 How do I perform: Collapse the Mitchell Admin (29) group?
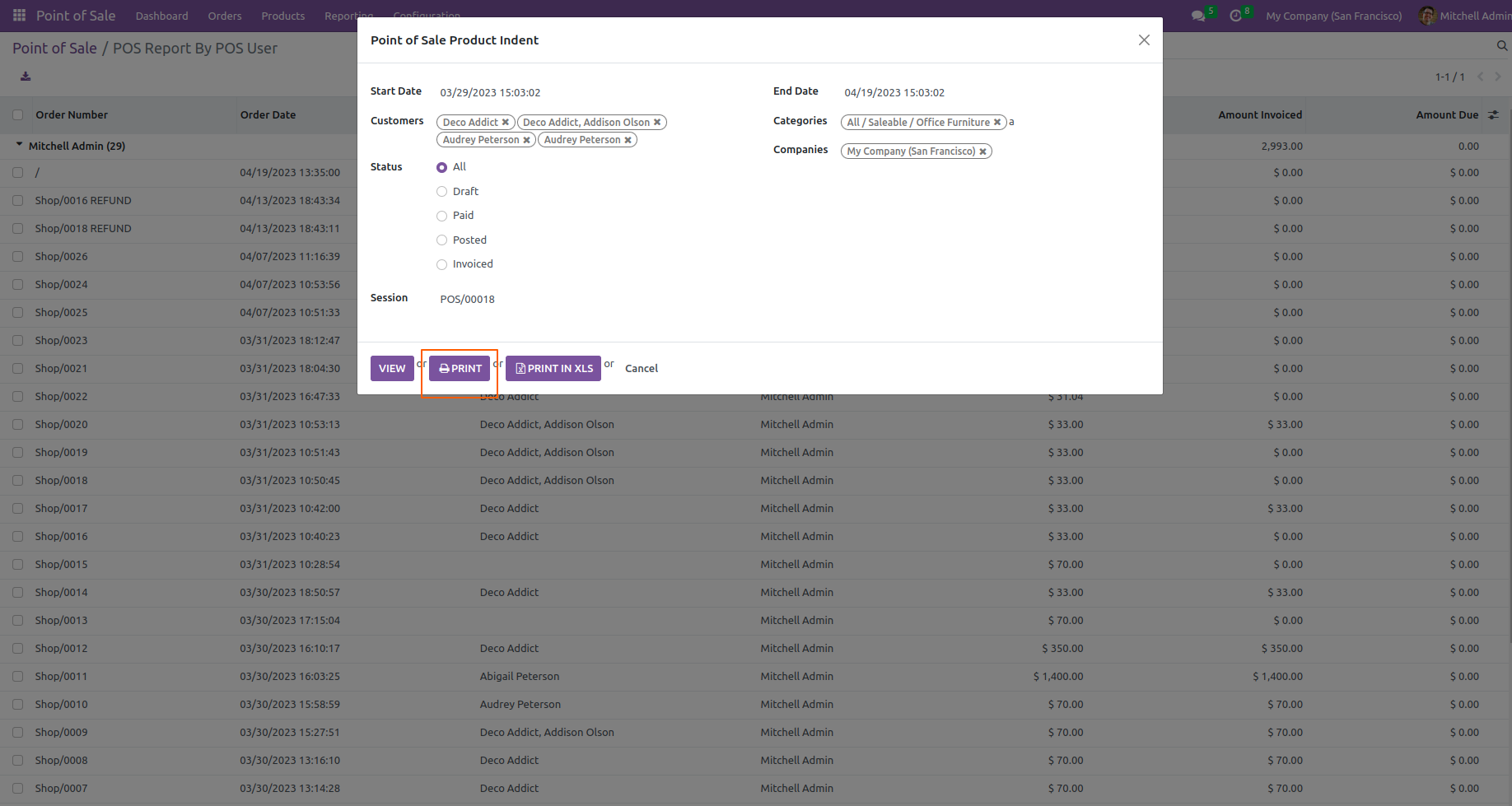(x=20, y=146)
